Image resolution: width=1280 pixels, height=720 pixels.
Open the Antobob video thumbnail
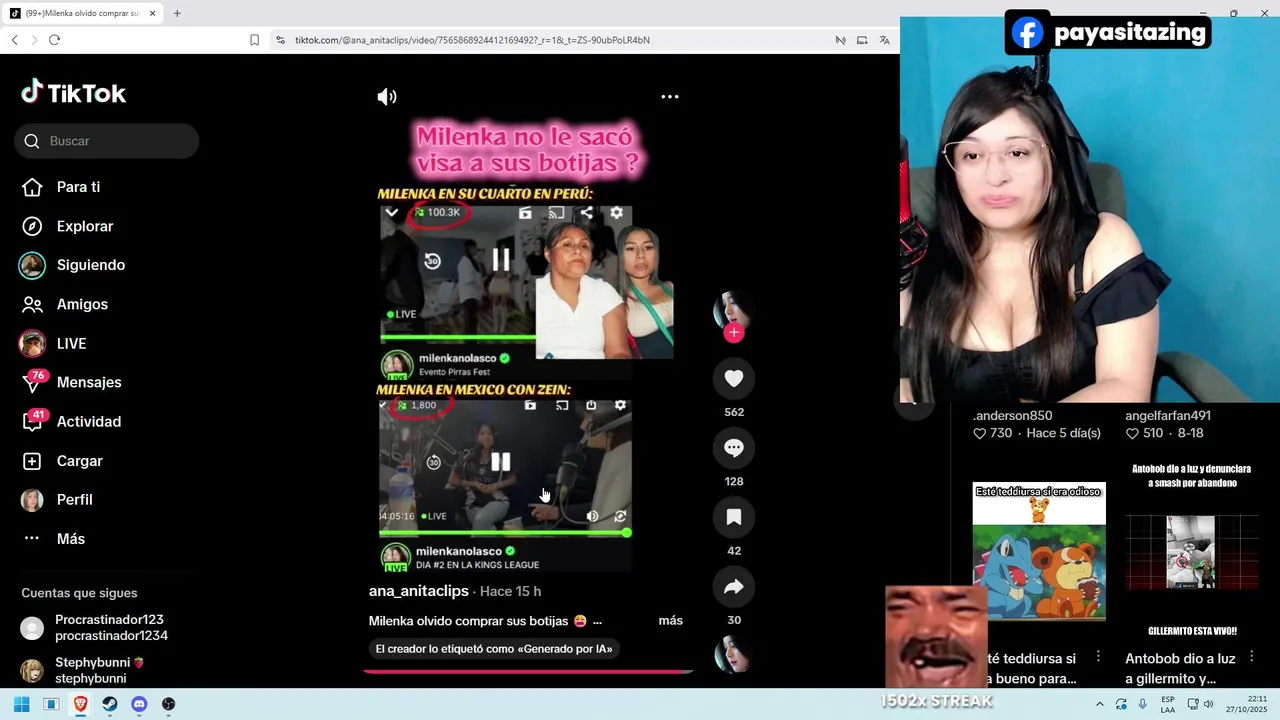(x=1191, y=551)
